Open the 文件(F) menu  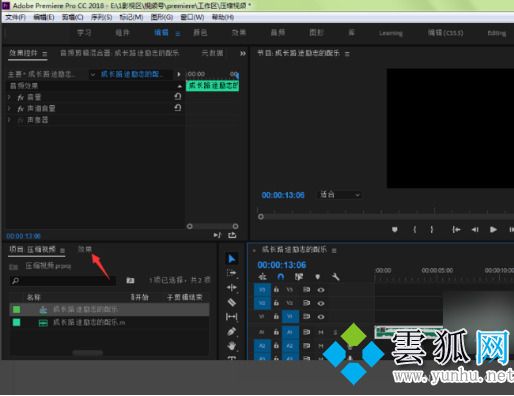[x=15, y=17]
